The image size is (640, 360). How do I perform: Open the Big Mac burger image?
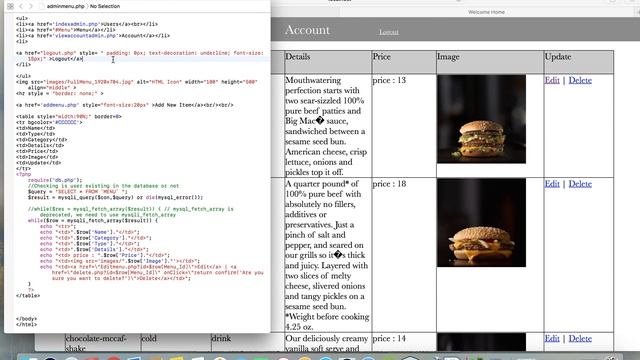click(x=481, y=119)
